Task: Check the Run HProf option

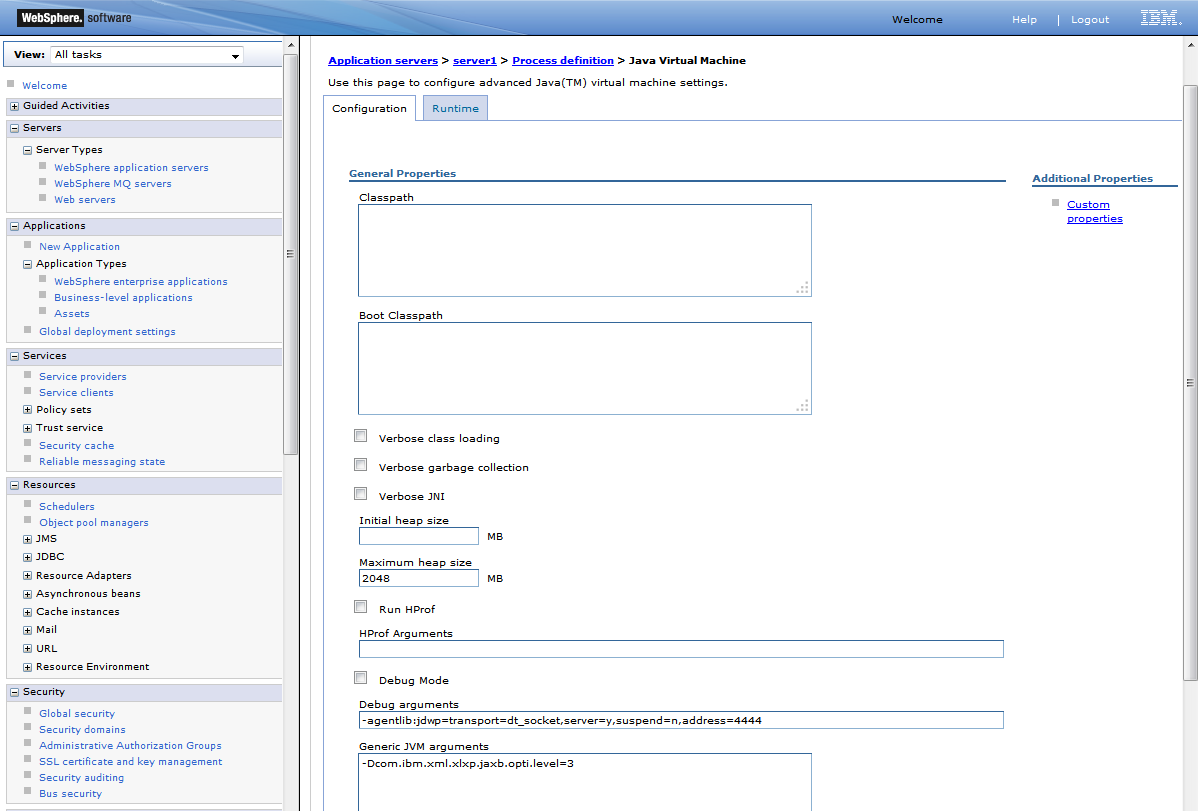Action: pos(361,607)
